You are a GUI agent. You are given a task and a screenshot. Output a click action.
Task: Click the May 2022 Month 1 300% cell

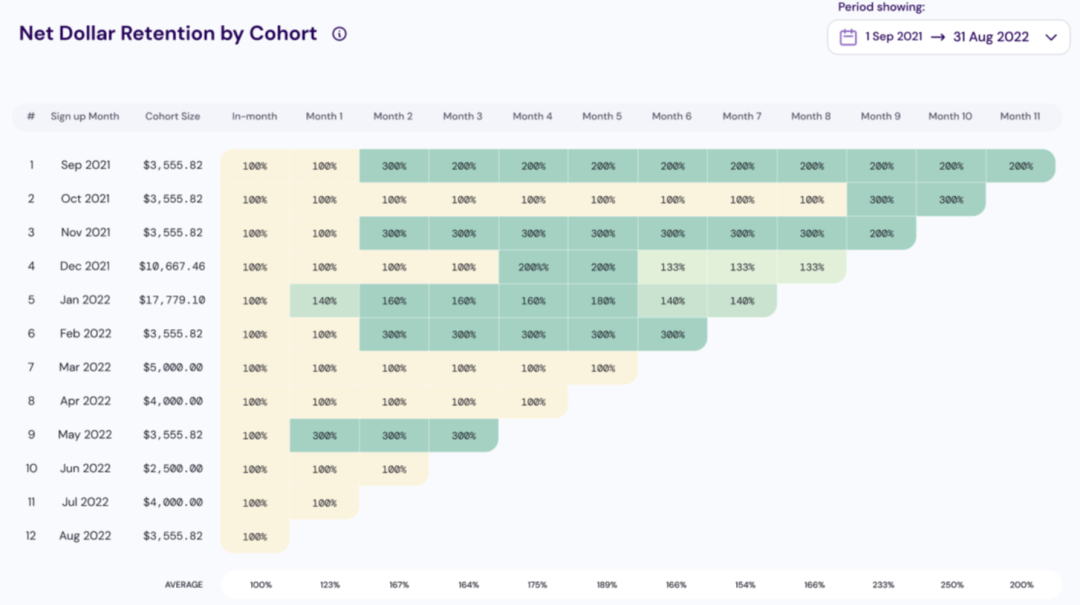(x=324, y=436)
